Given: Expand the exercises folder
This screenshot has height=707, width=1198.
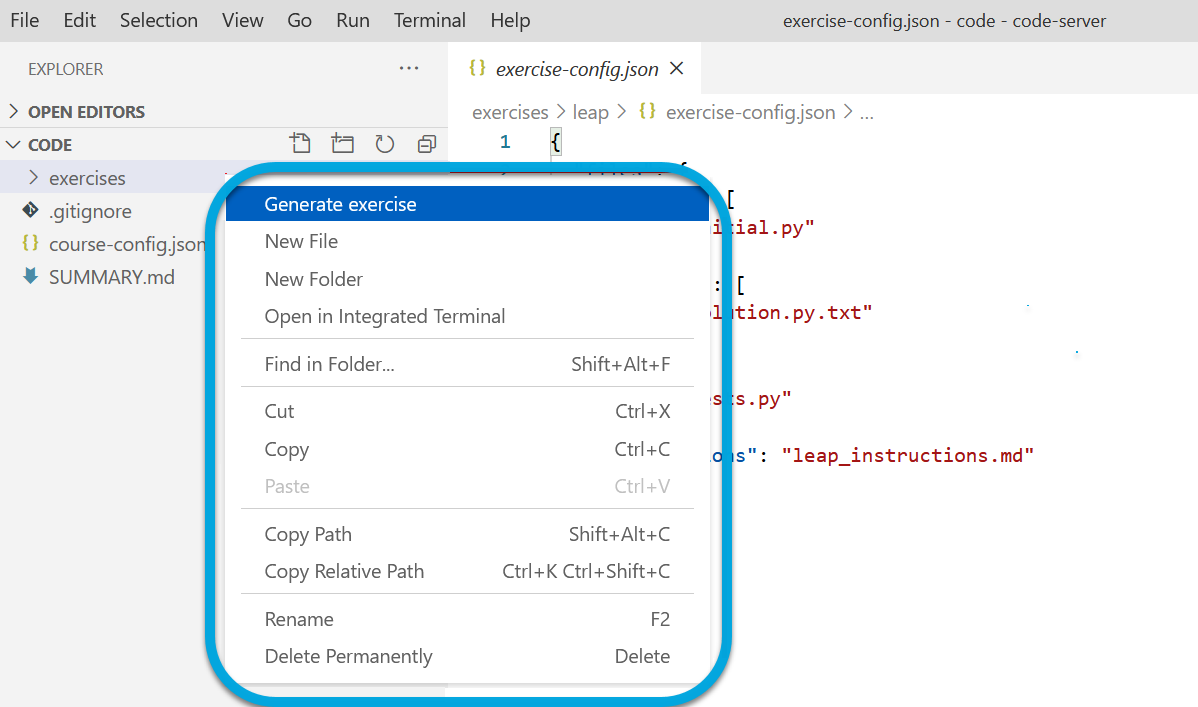Looking at the screenshot, I should tap(87, 178).
